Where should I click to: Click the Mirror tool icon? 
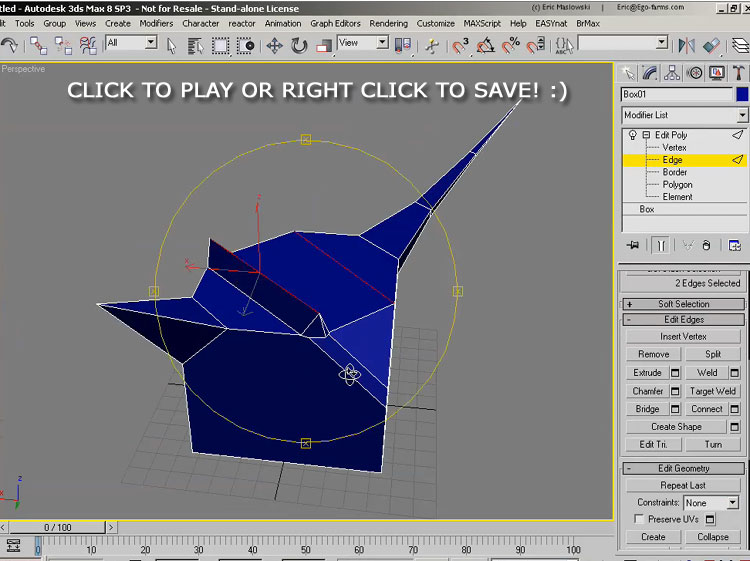[x=687, y=45]
